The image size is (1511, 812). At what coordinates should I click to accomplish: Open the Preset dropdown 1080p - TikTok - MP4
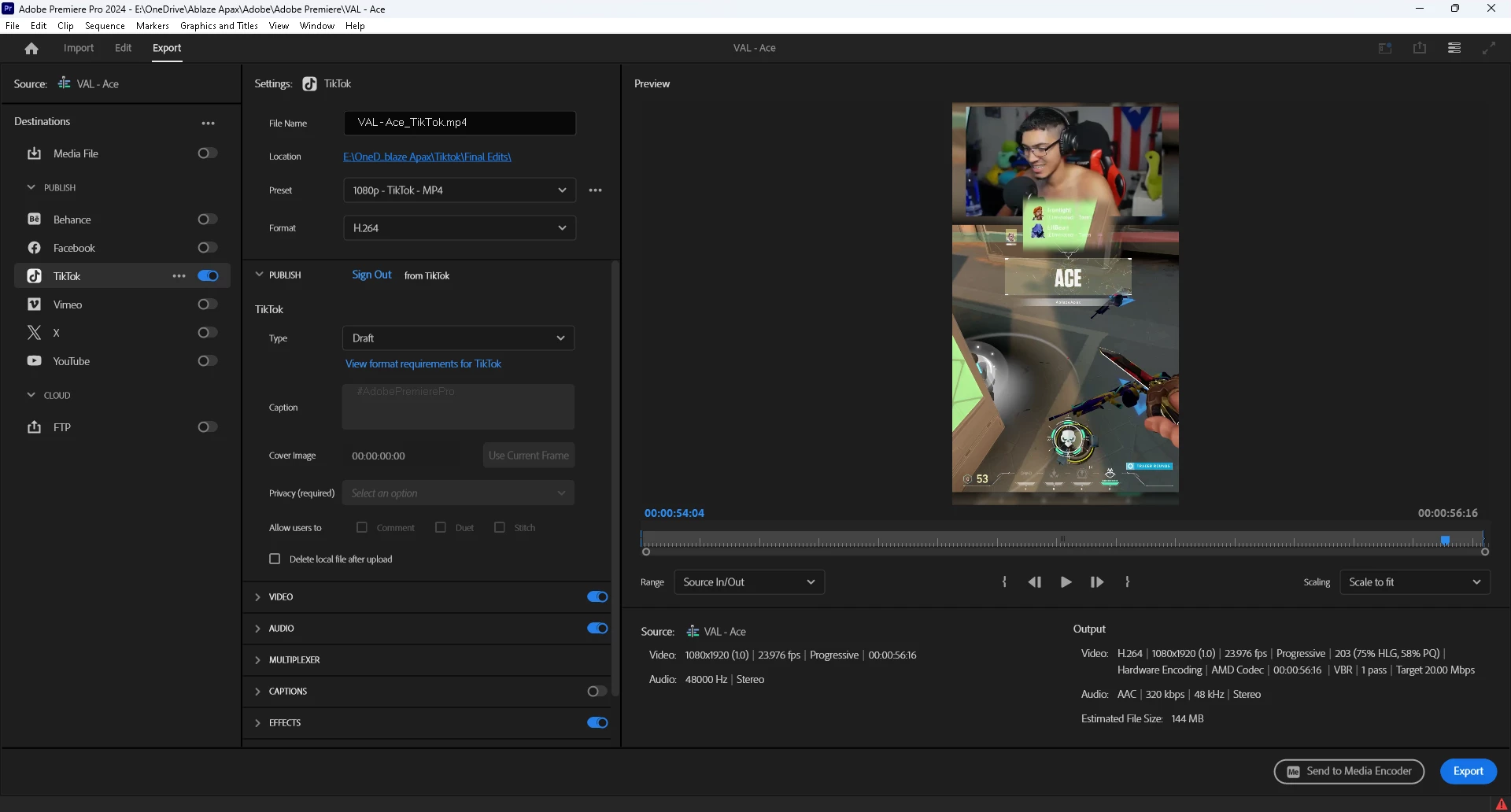pyautogui.click(x=460, y=190)
